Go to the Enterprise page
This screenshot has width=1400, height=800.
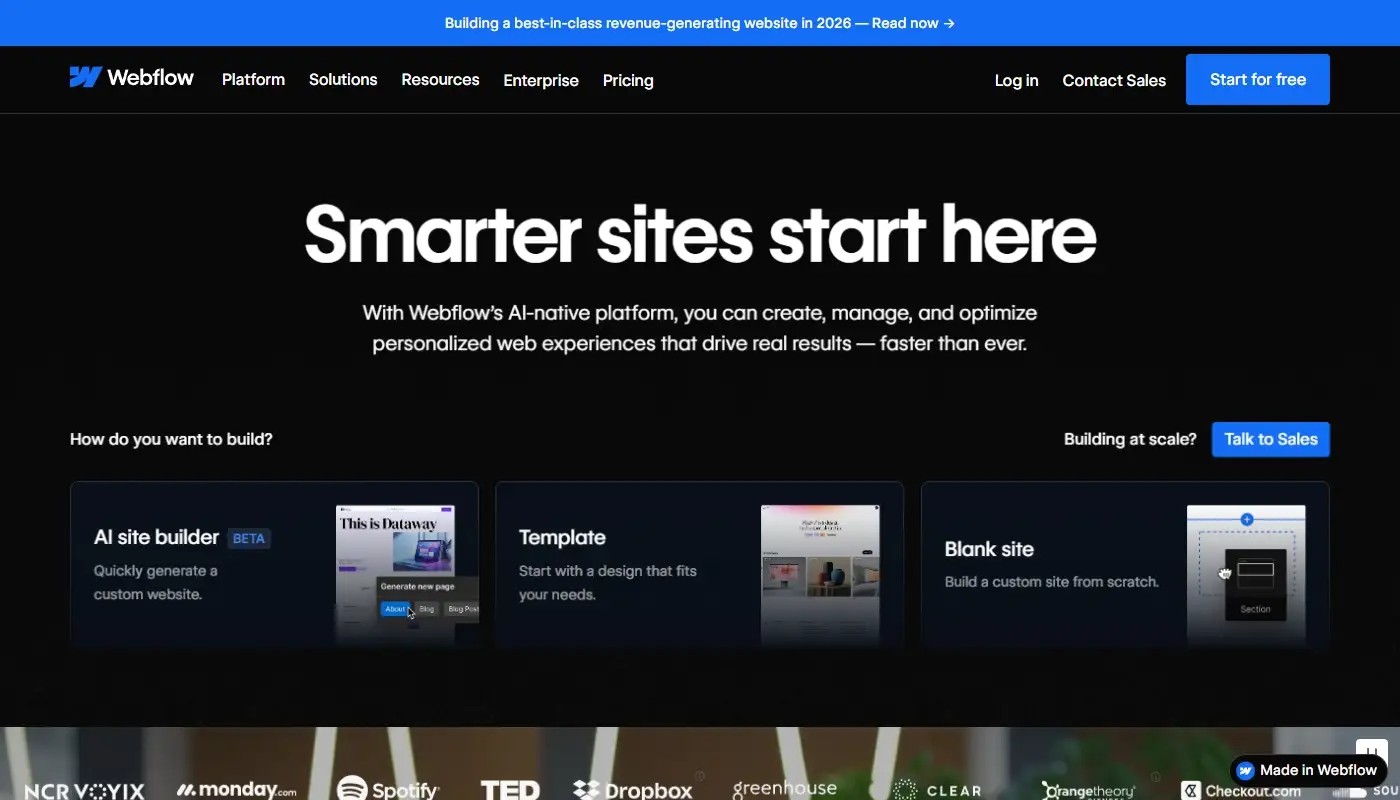[540, 80]
